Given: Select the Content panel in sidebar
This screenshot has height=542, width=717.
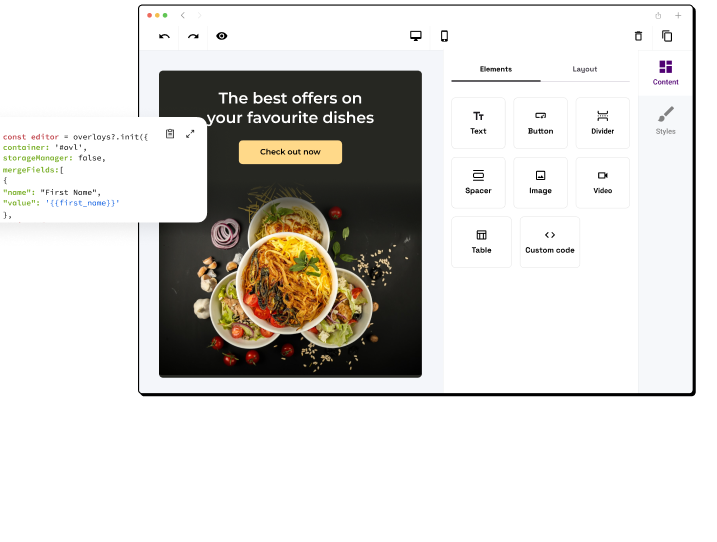Looking at the screenshot, I should pyautogui.click(x=665, y=72).
